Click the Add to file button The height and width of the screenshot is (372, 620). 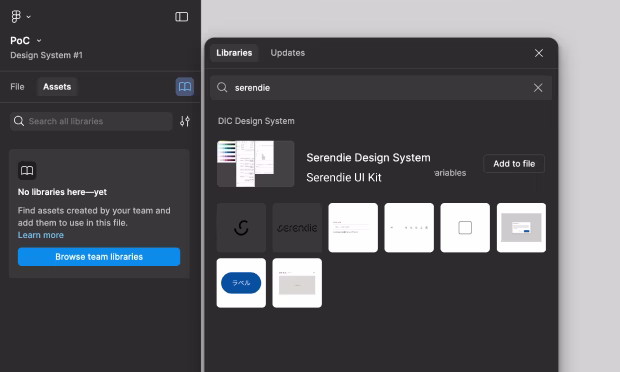(514, 164)
